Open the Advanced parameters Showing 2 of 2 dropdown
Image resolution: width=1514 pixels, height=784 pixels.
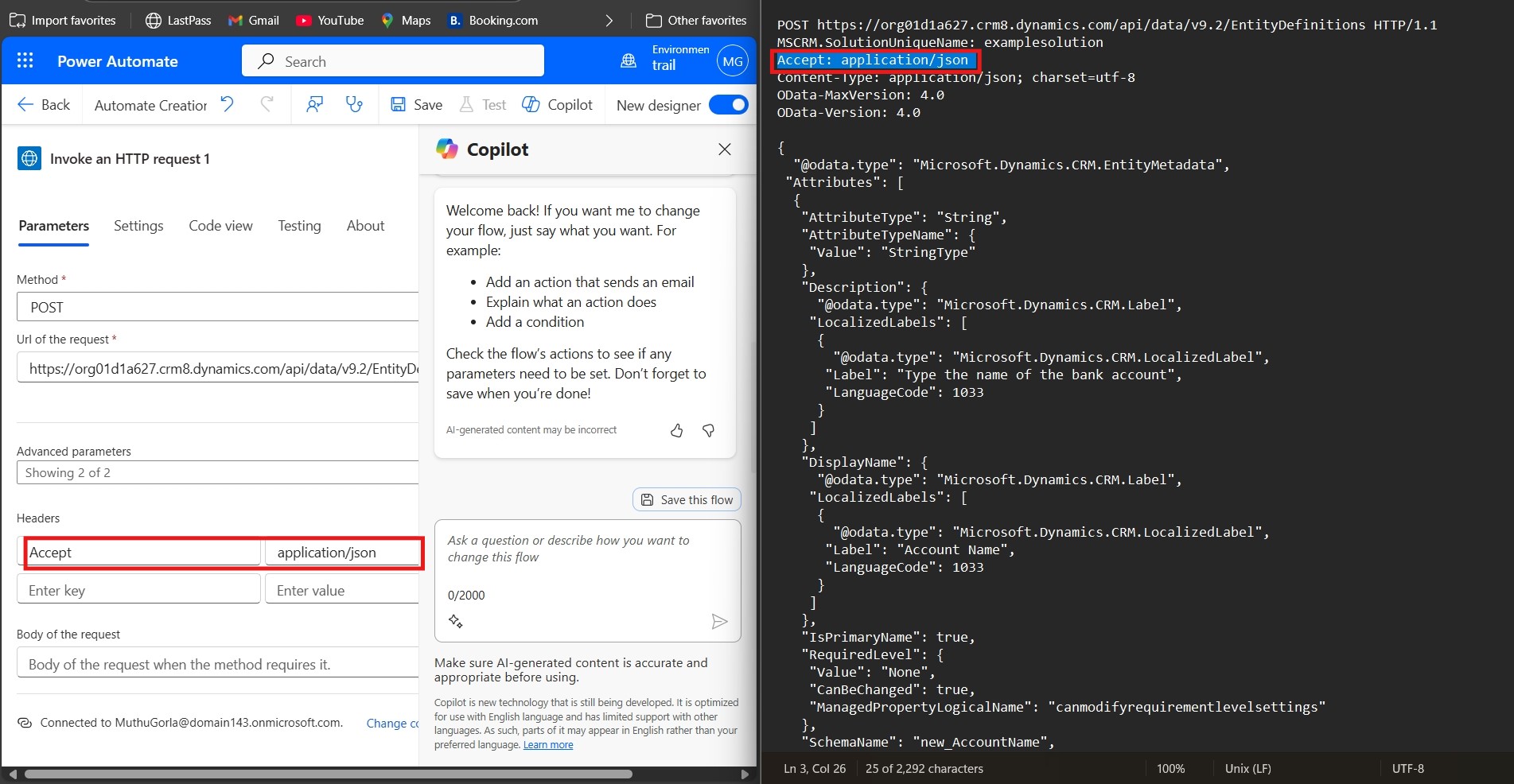click(217, 472)
